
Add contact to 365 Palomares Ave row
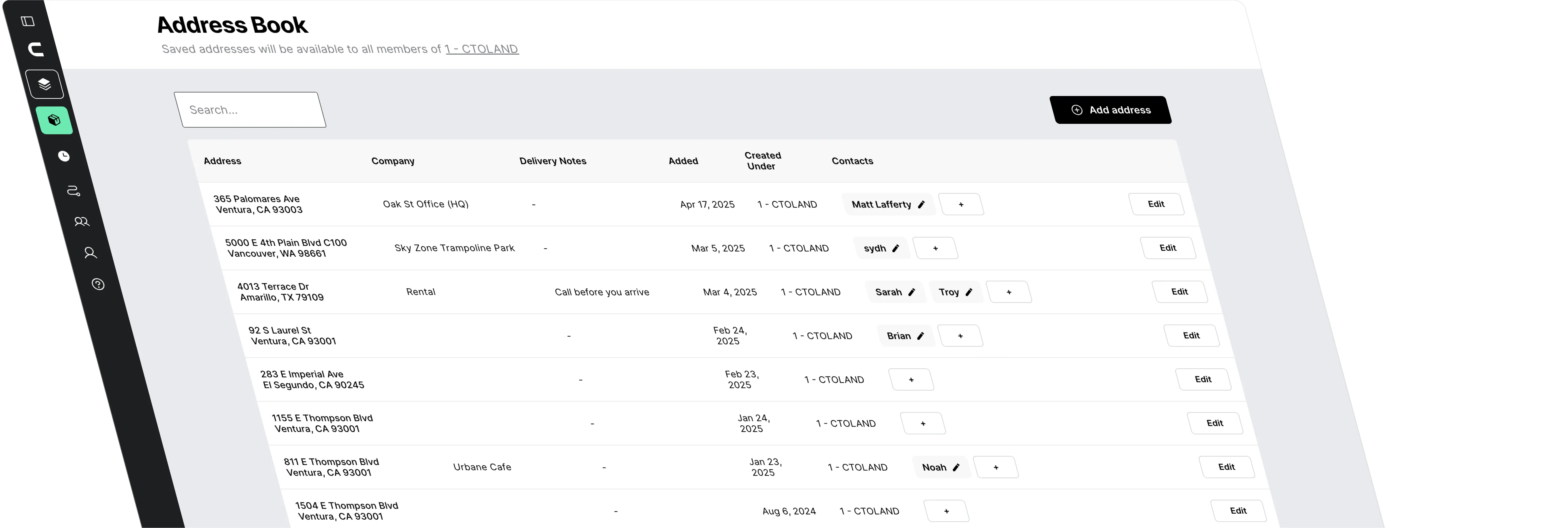pos(961,205)
